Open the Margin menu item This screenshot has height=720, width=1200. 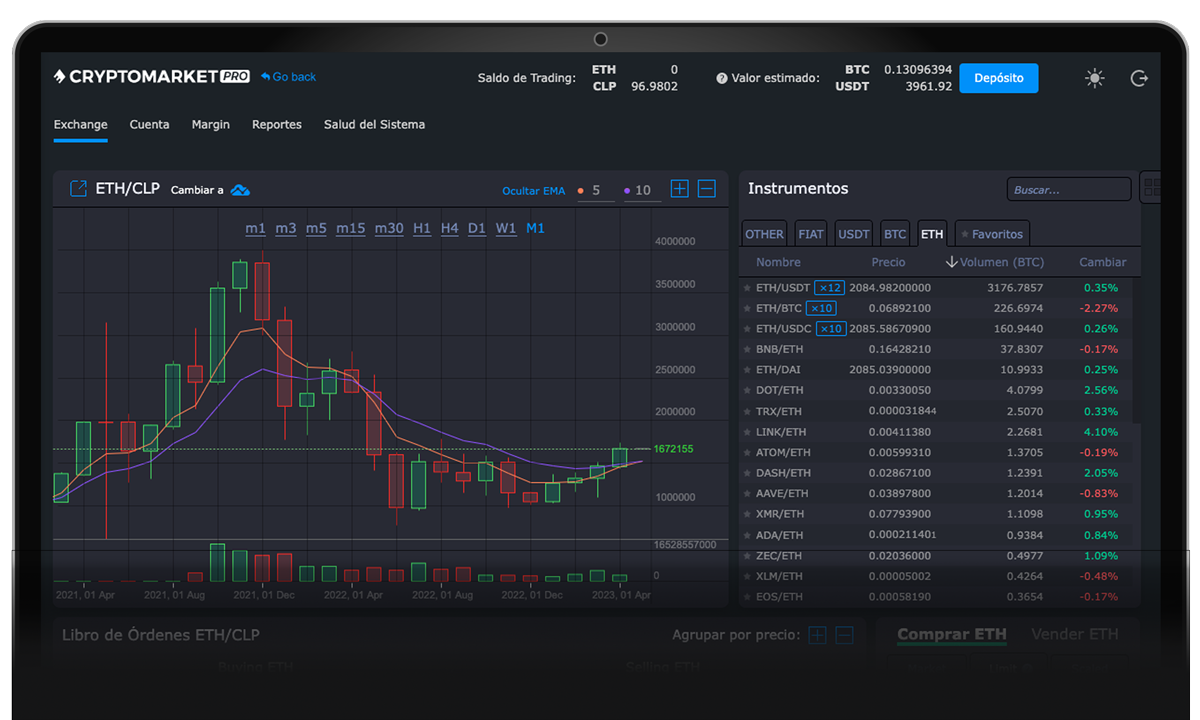point(211,125)
